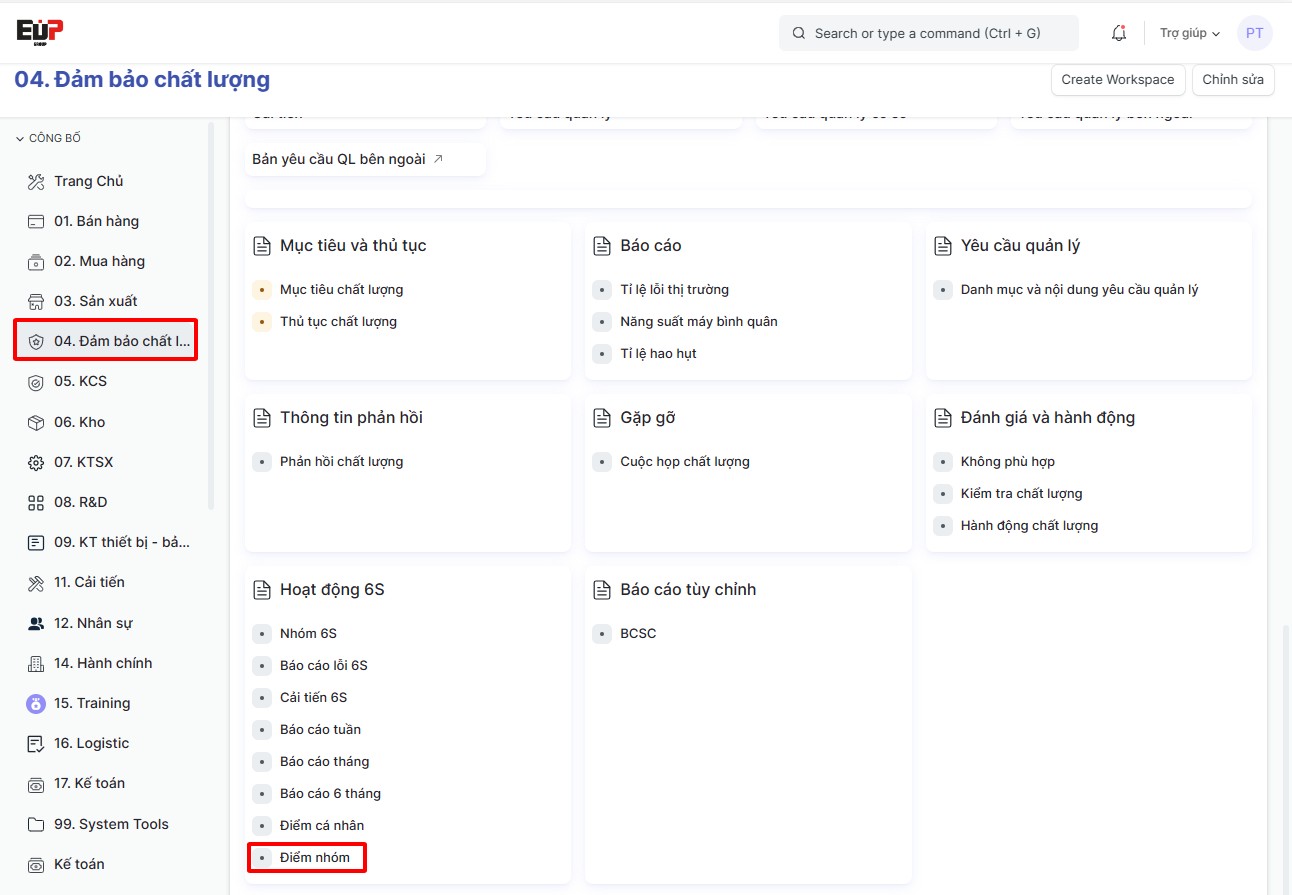Open the Mục tiêu chất lượng link
The height and width of the screenshot is (895, 1292).
click(x=341, y=289)
